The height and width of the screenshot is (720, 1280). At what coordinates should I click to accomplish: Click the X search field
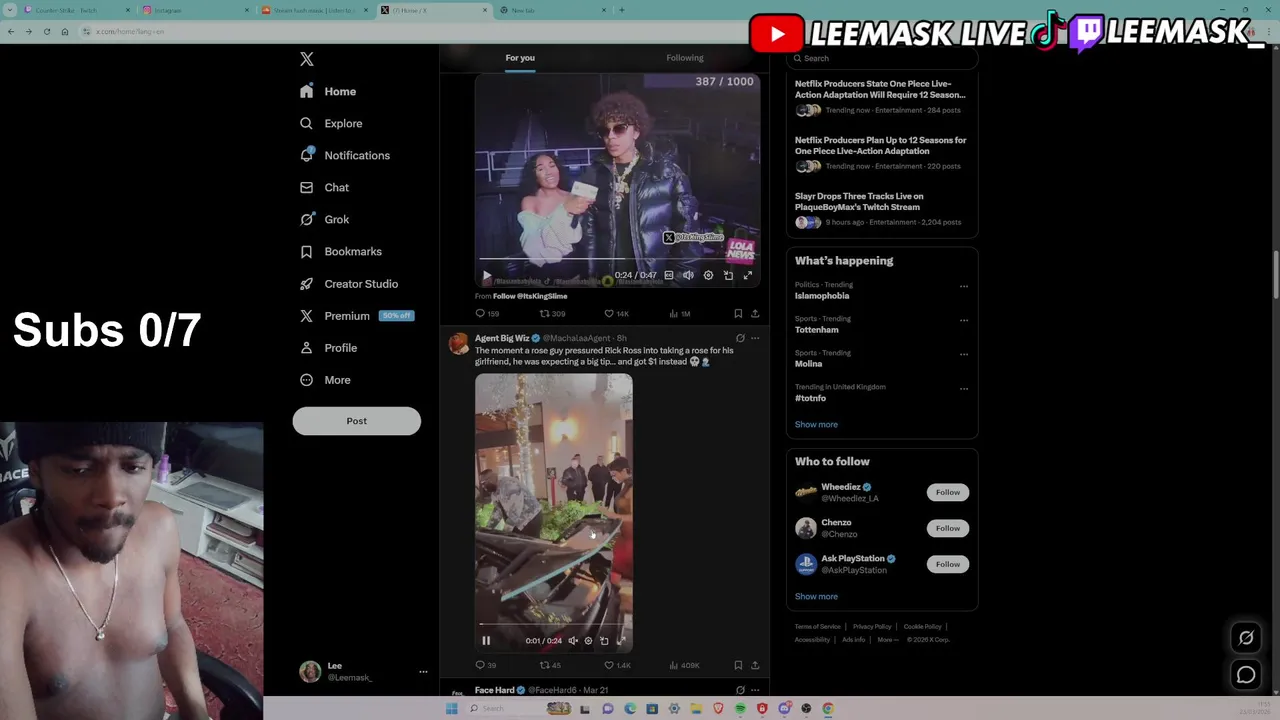click(882, 58)
